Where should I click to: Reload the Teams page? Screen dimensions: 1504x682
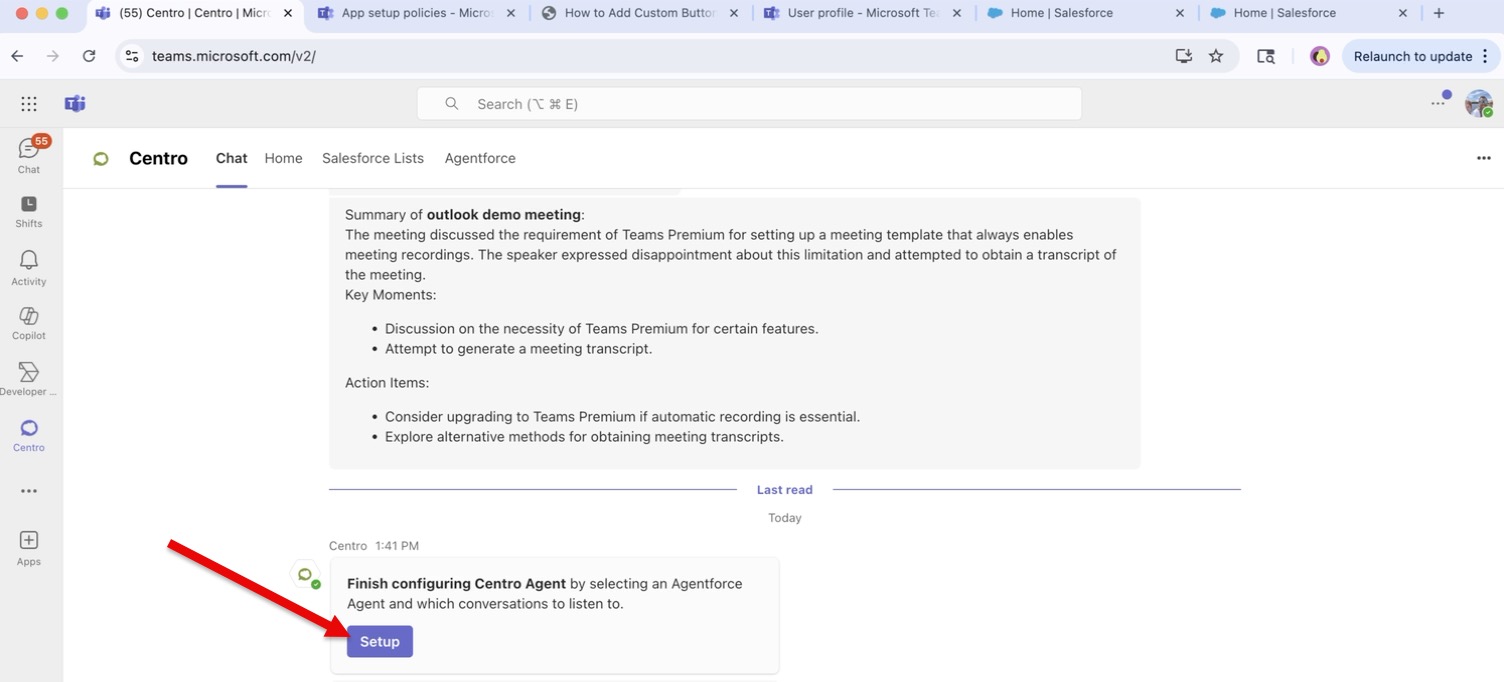point(89,56)
